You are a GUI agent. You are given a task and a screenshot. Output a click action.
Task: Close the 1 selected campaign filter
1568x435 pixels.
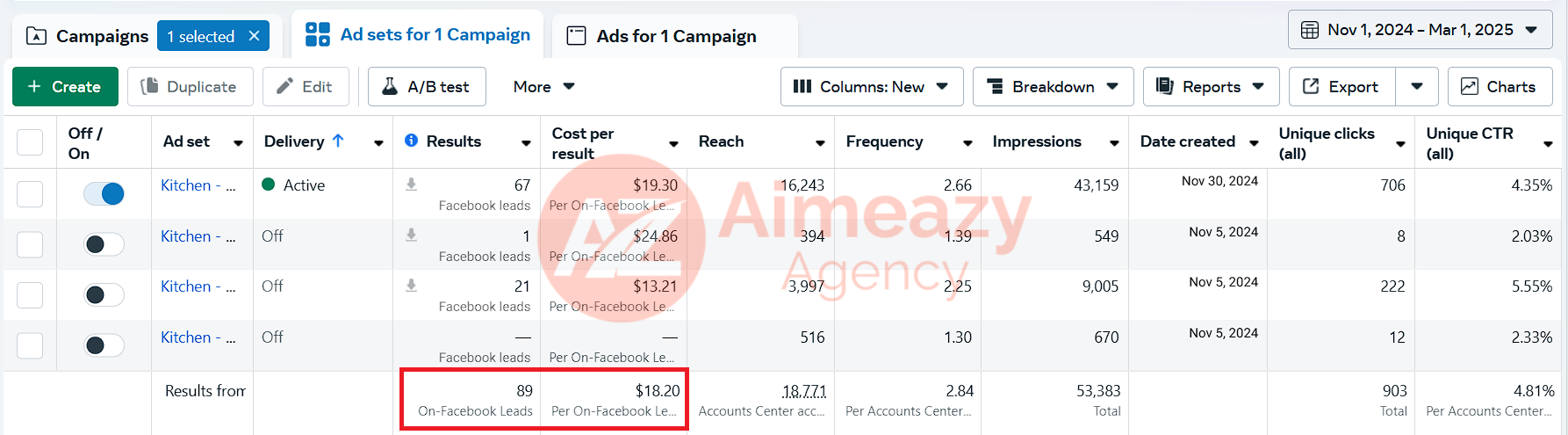pos(254,36)
